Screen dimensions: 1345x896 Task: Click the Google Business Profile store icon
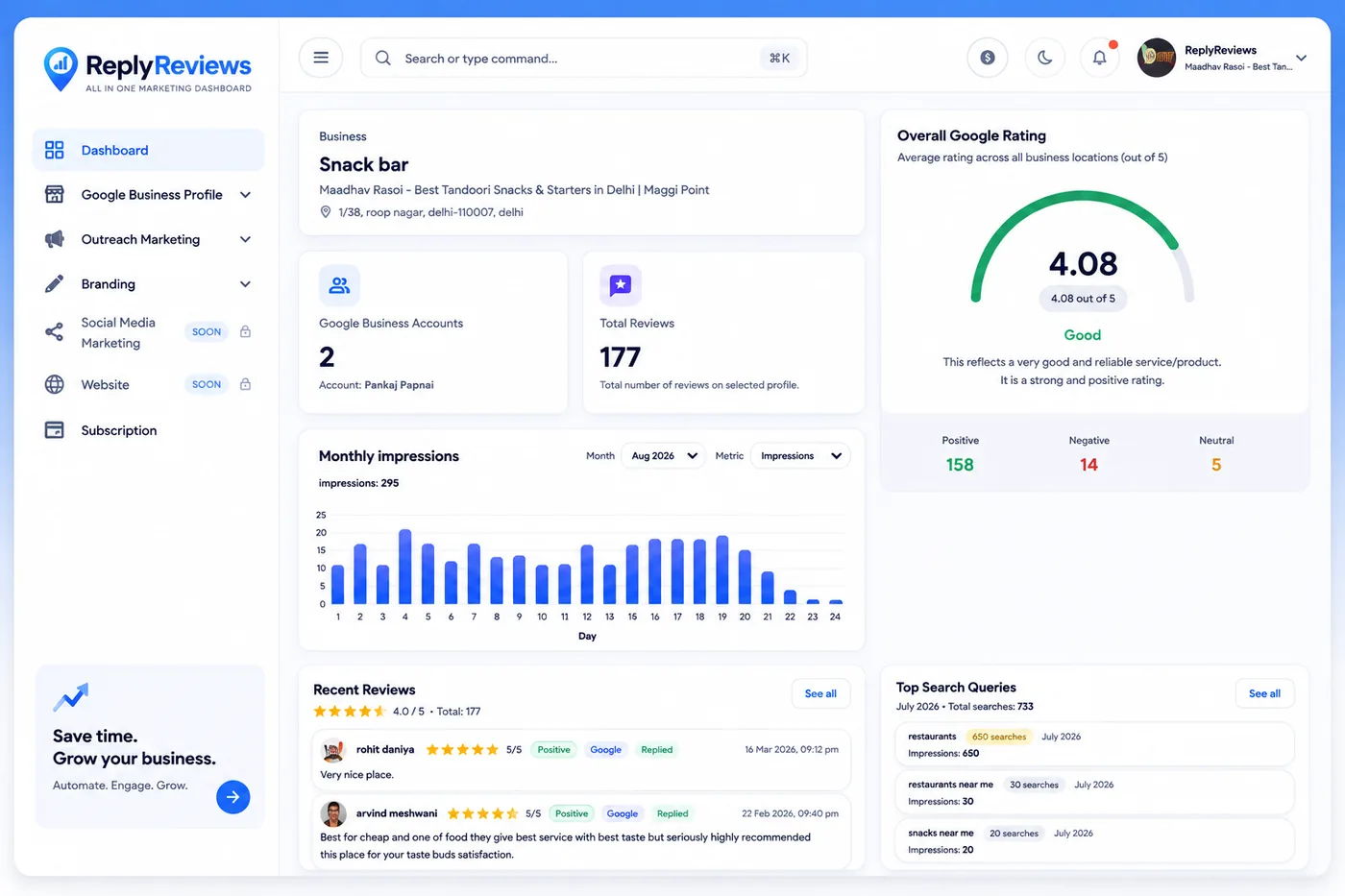click(x=55, y=195)
